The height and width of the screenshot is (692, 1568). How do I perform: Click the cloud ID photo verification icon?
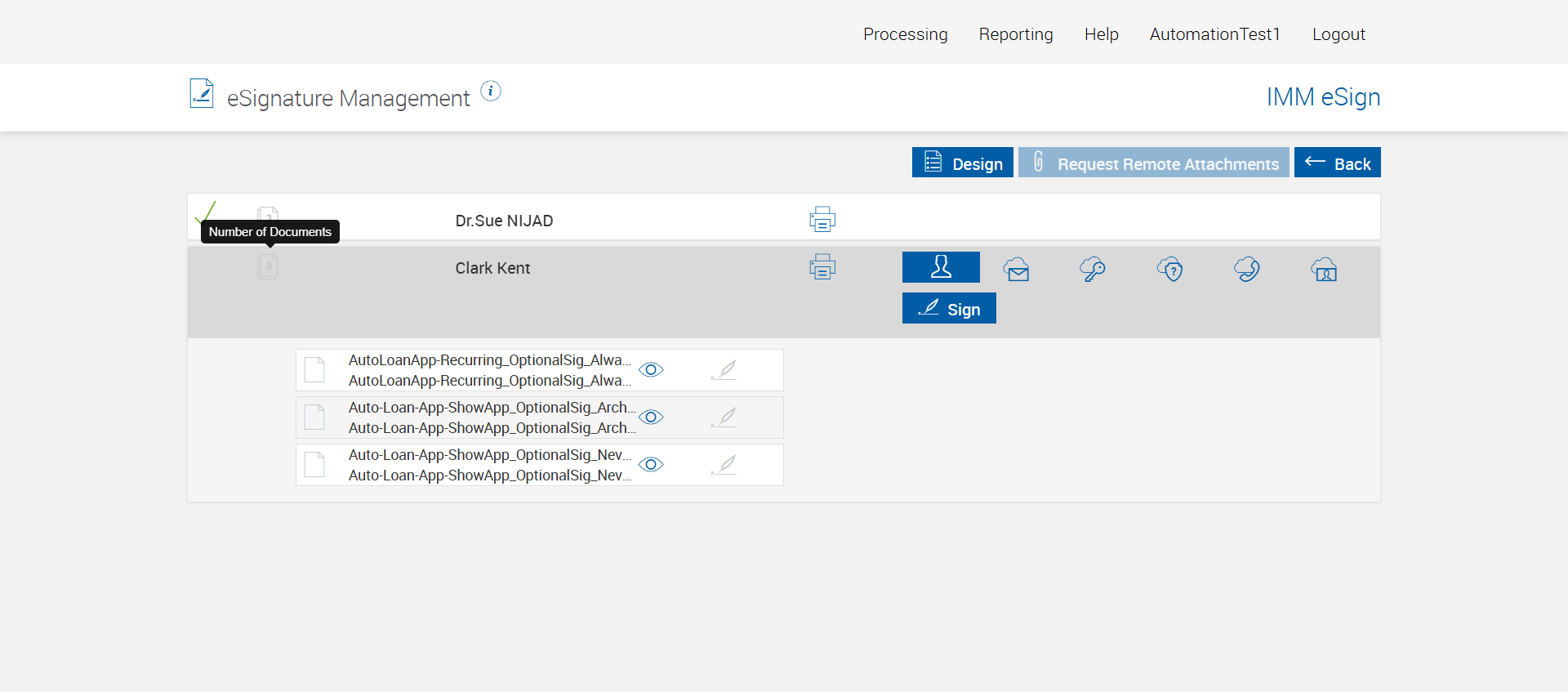tap(1324, 269)
